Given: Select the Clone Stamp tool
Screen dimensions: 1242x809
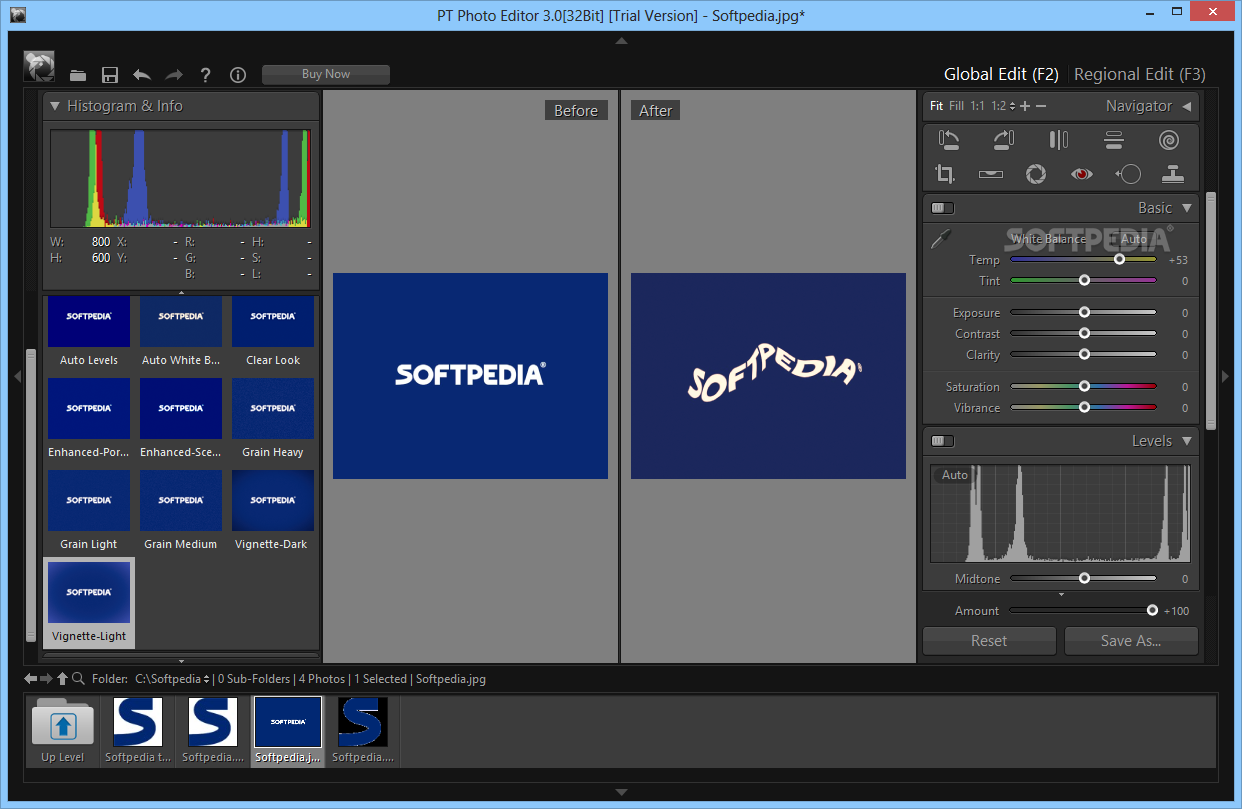Looking at the screenshot, I should pos(1173,174).
